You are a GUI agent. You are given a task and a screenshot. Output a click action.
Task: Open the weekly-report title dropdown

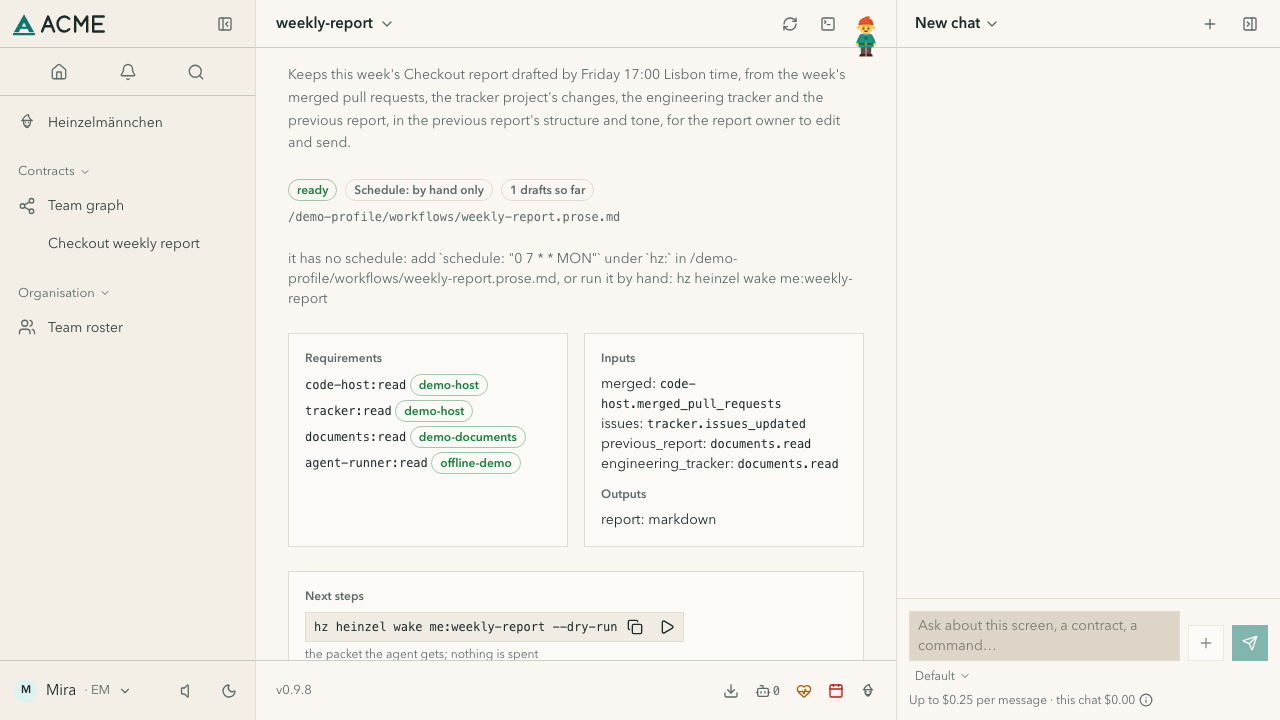point(334,24)
